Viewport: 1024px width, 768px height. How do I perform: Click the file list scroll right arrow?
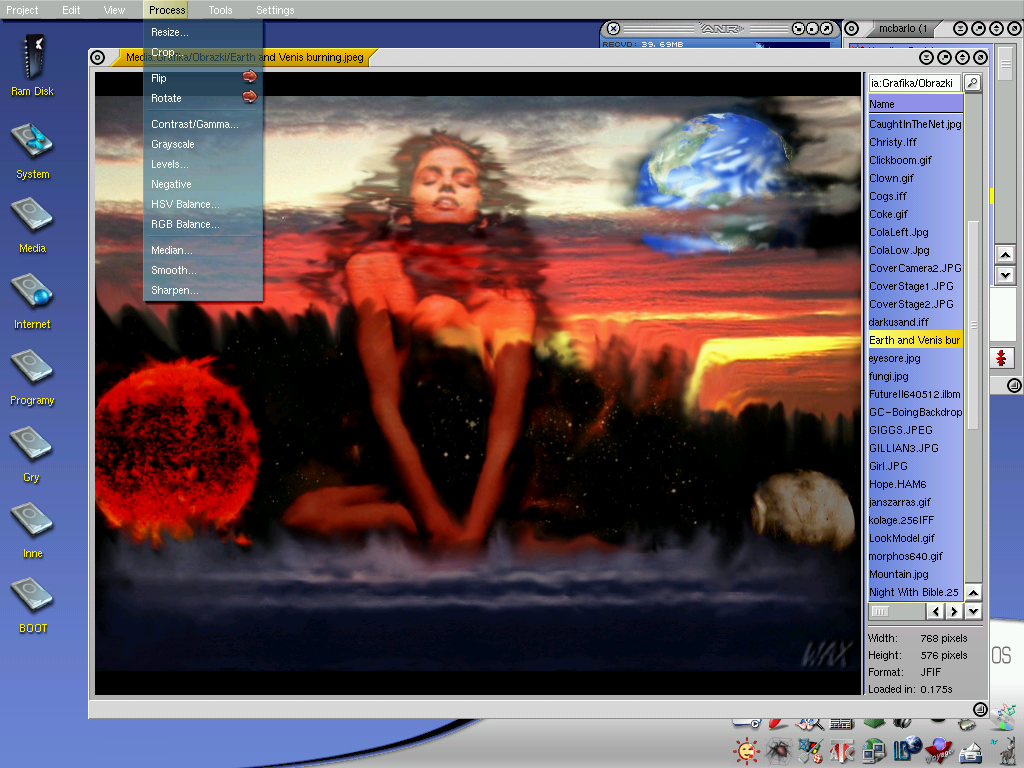point(954,611)
